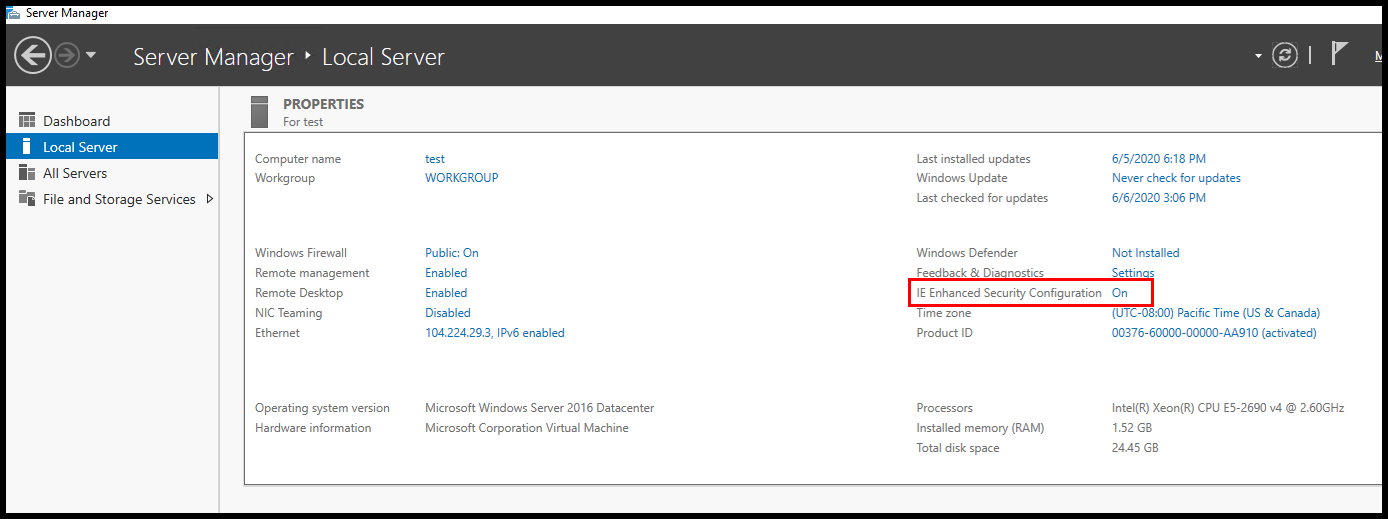Select Dashboard in the sidebar
The width and height of the screenshot is (1388, 519).
tap(76, 121)
